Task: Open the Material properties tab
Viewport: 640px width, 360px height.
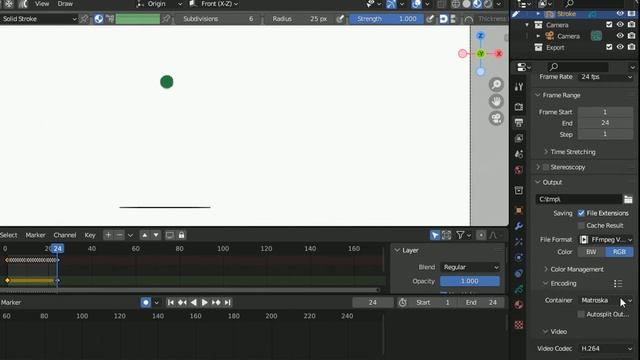Action: click(x=519, y=305)
